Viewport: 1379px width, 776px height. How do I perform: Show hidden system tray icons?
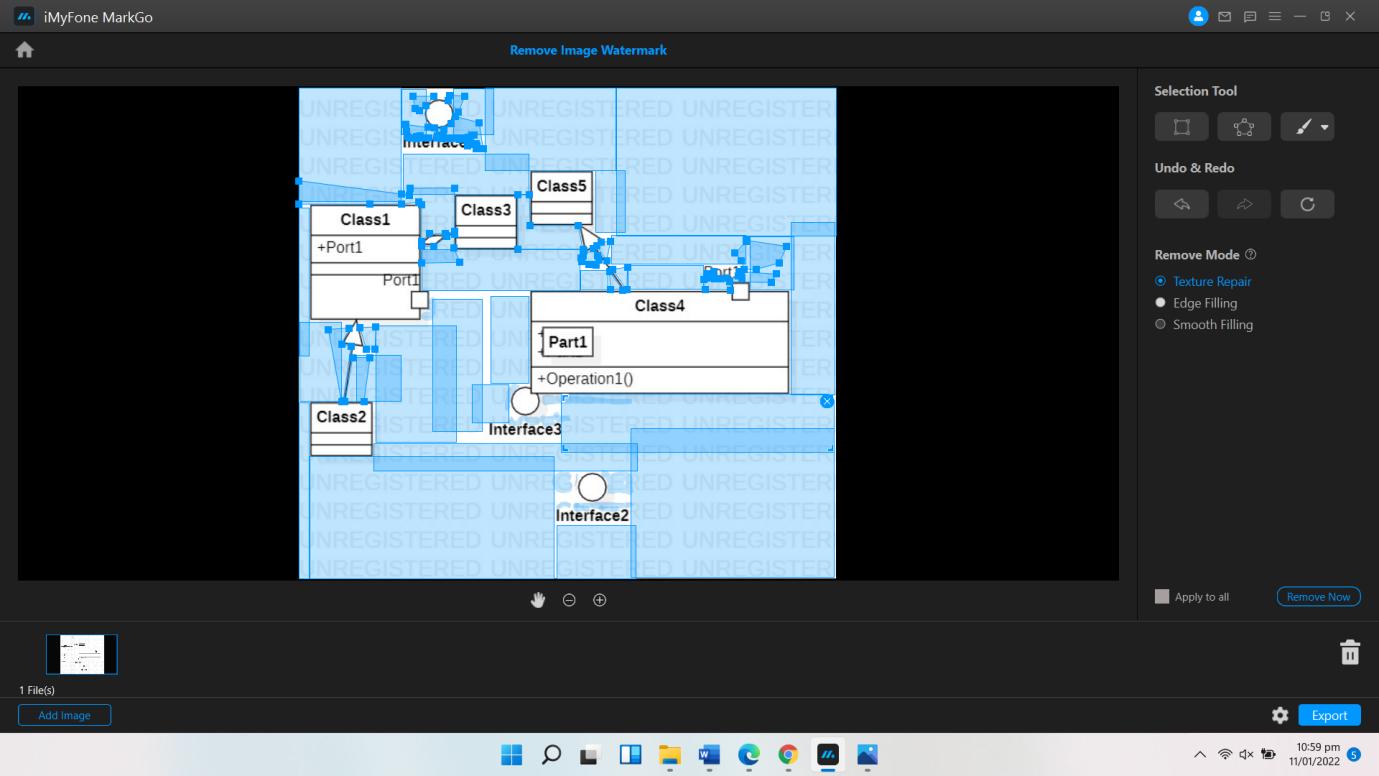coord(1200,755)
